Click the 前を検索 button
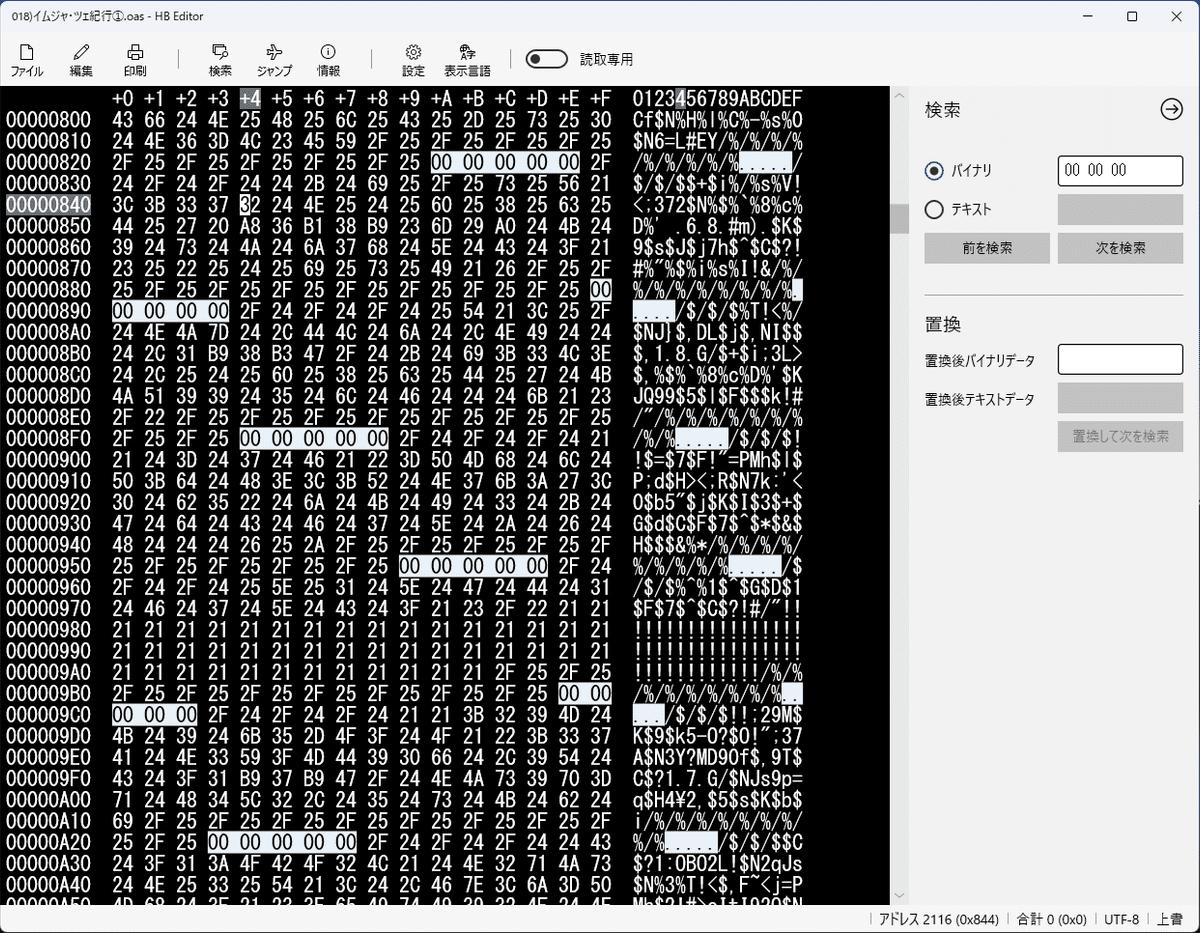Viewport: 1200px width, 933px height. 987,248
